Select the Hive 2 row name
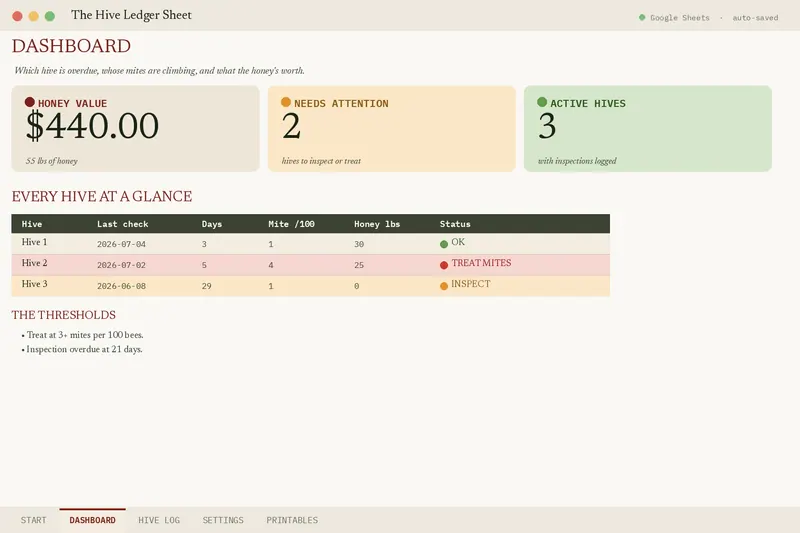800x533 pixels. pos(34,263)
